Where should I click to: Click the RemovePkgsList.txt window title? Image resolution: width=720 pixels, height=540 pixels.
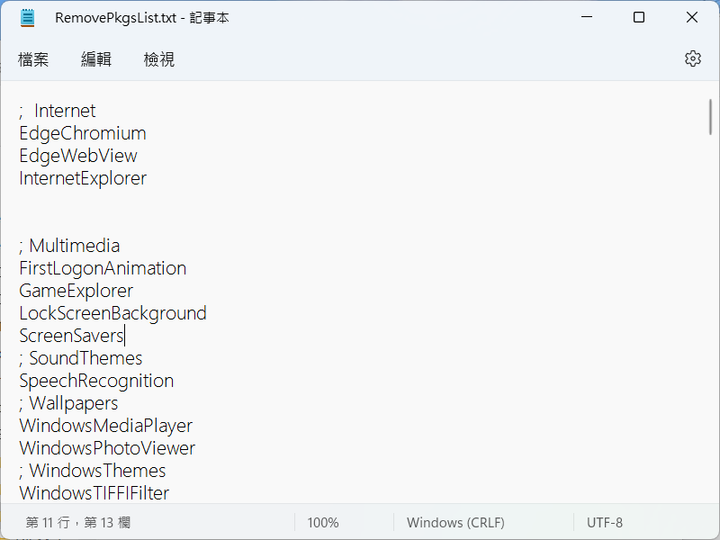142,18
